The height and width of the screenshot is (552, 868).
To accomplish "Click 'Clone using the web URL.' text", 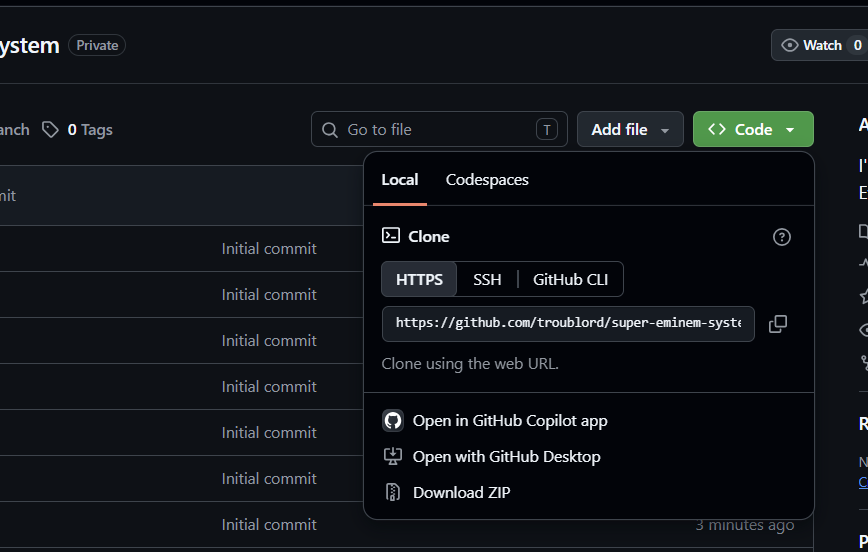I will [x=470, y=364].
